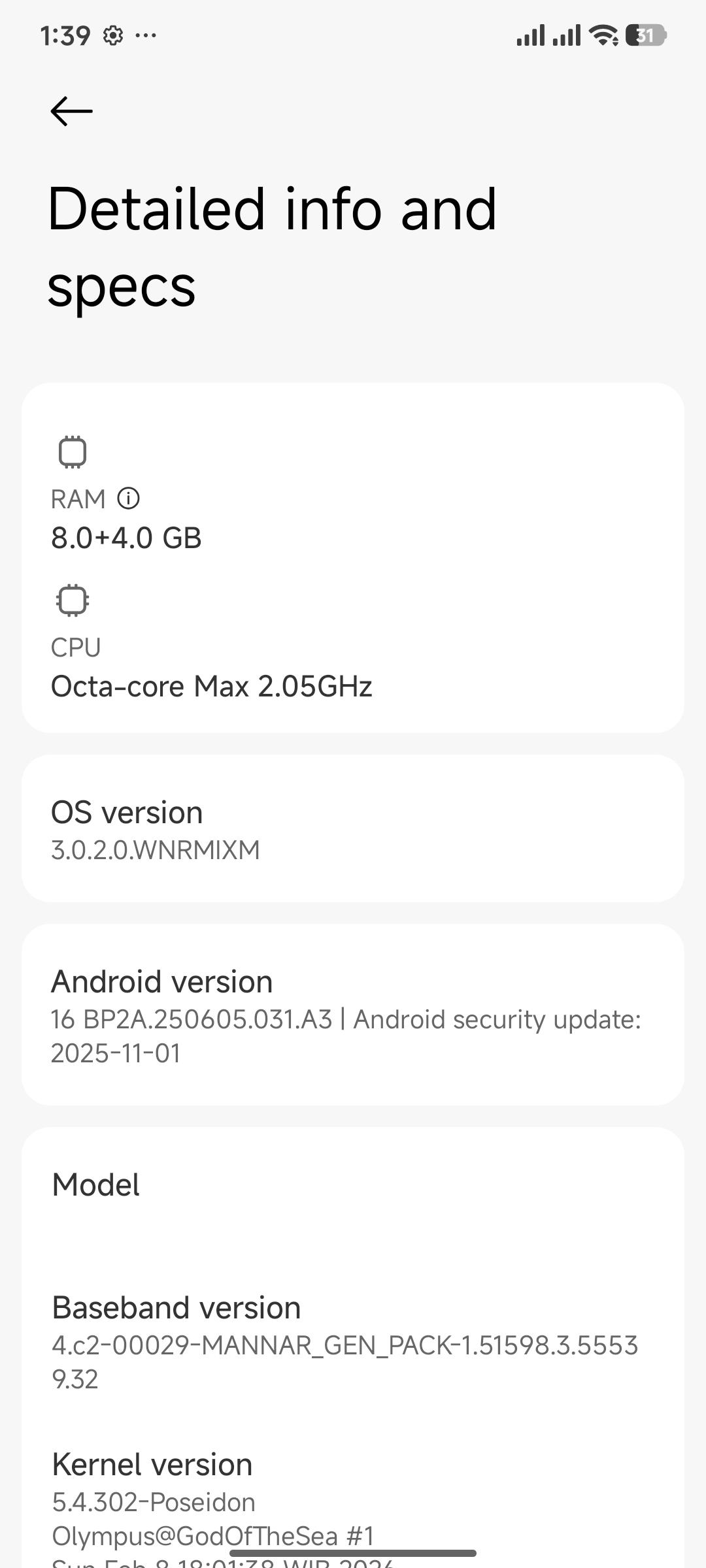Tap the first cellular signal icon
This screenshot has width=706, height=1568.
[530, 35]
